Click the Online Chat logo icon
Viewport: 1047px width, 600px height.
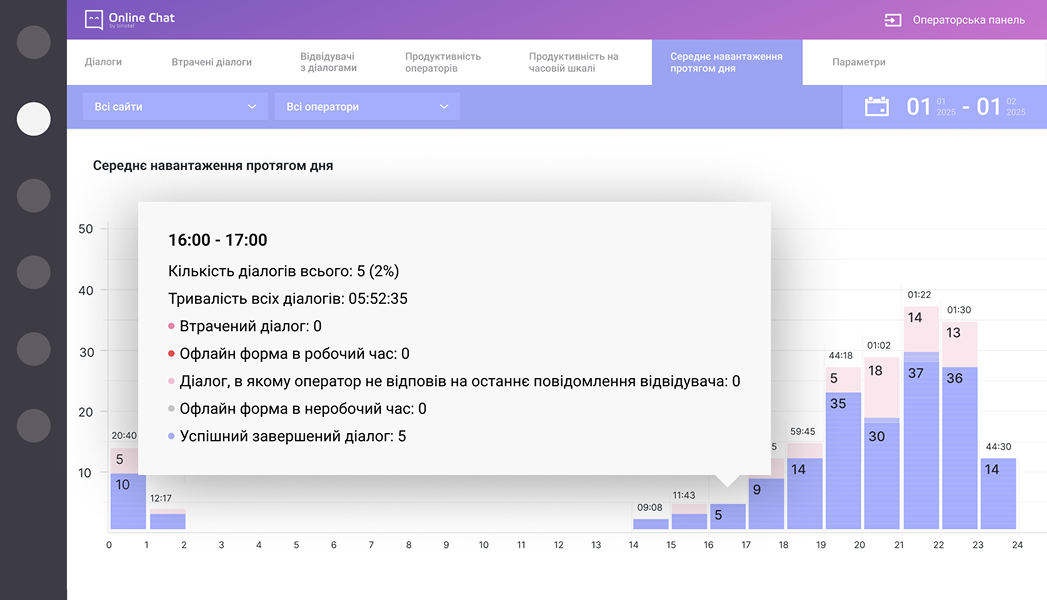point(94,19)
